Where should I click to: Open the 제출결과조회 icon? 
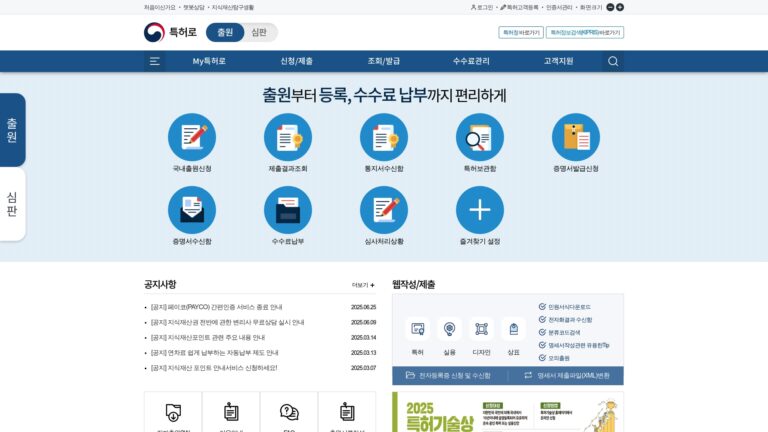288,137
